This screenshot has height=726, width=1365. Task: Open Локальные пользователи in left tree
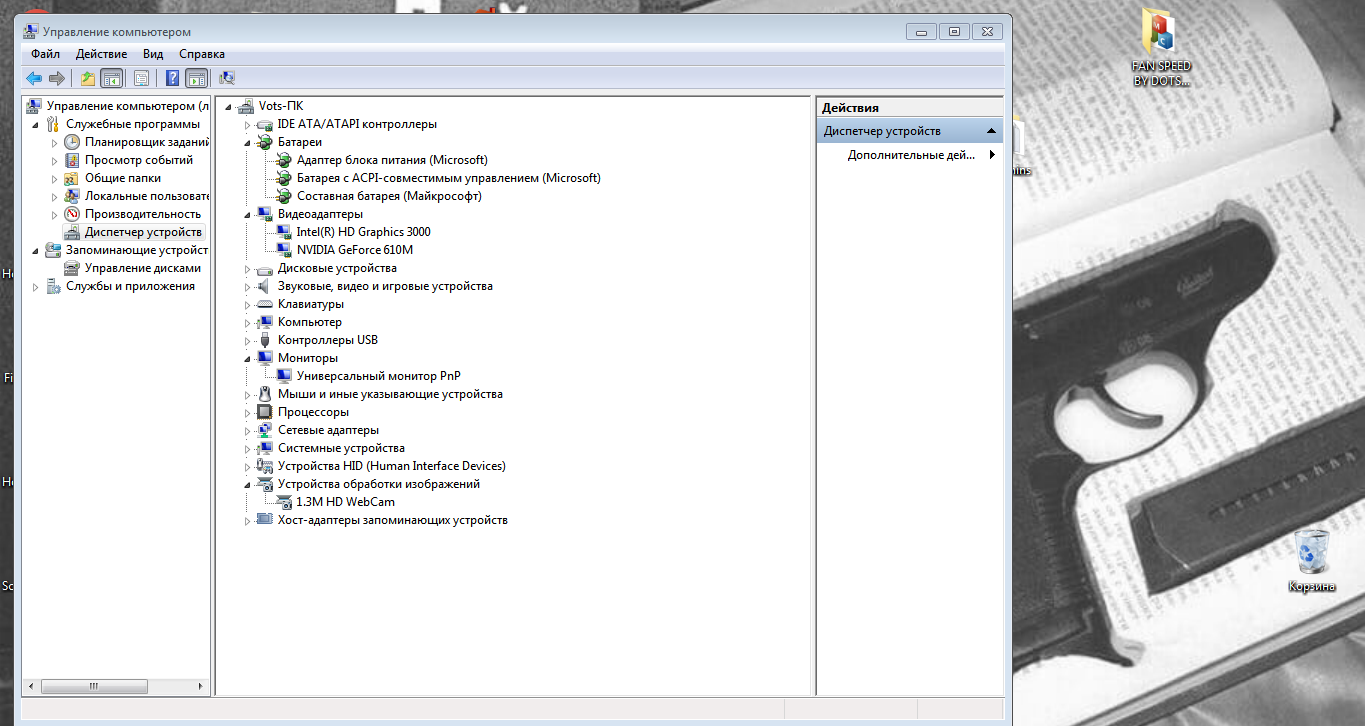[x=147, y=196]
